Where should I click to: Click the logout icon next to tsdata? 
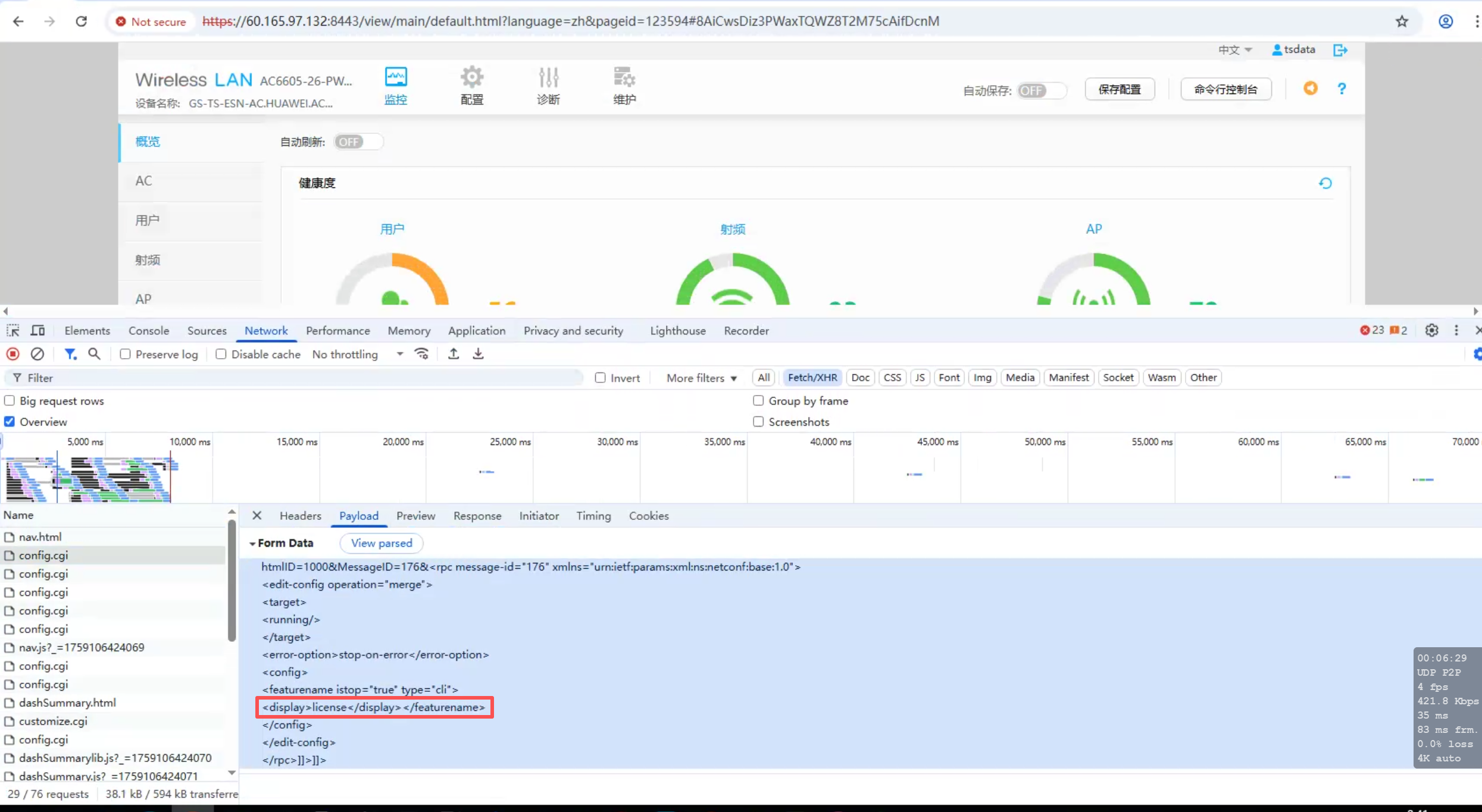(1340, 50)
